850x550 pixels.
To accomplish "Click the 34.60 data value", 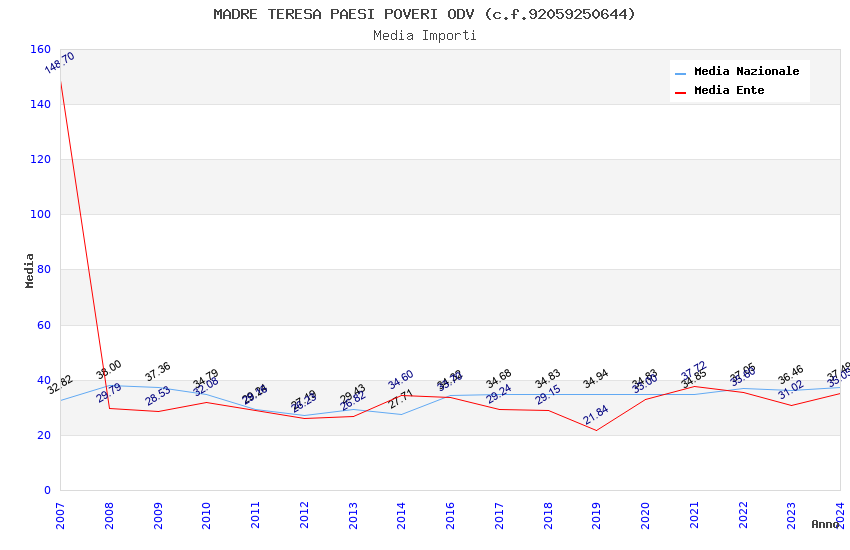I will click(401, 379).
